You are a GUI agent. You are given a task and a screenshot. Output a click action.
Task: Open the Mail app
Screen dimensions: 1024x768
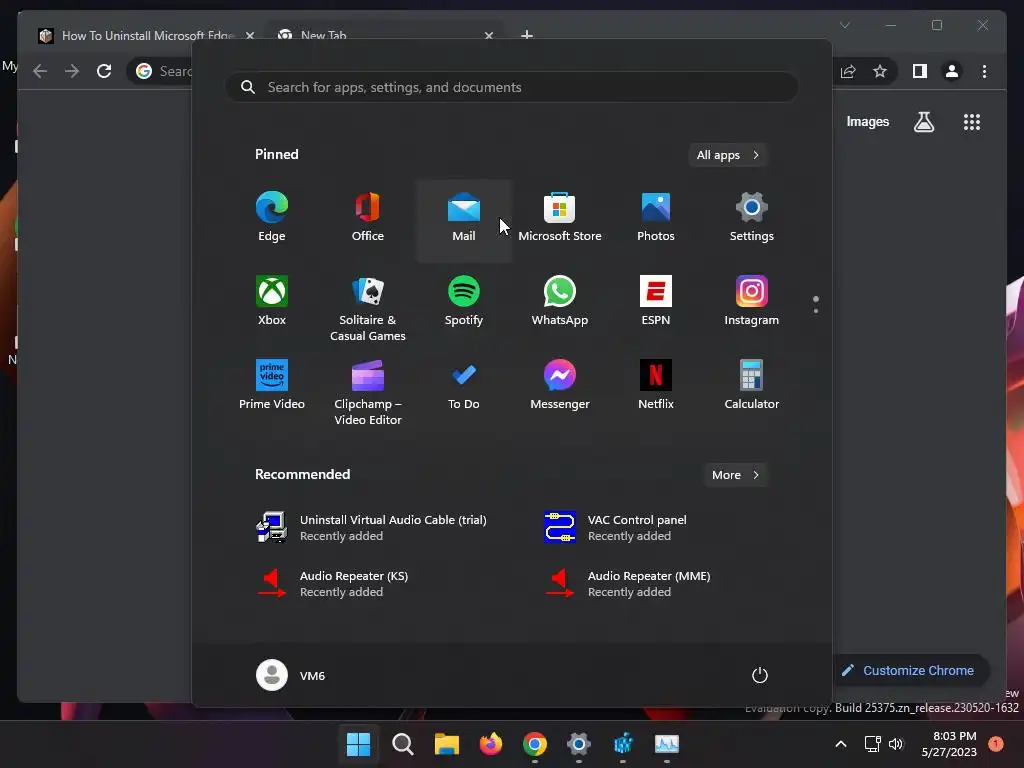tap(464, 221)
